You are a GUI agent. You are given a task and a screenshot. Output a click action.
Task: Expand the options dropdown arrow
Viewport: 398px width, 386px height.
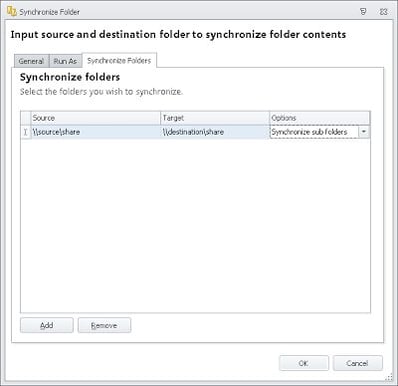364,132
